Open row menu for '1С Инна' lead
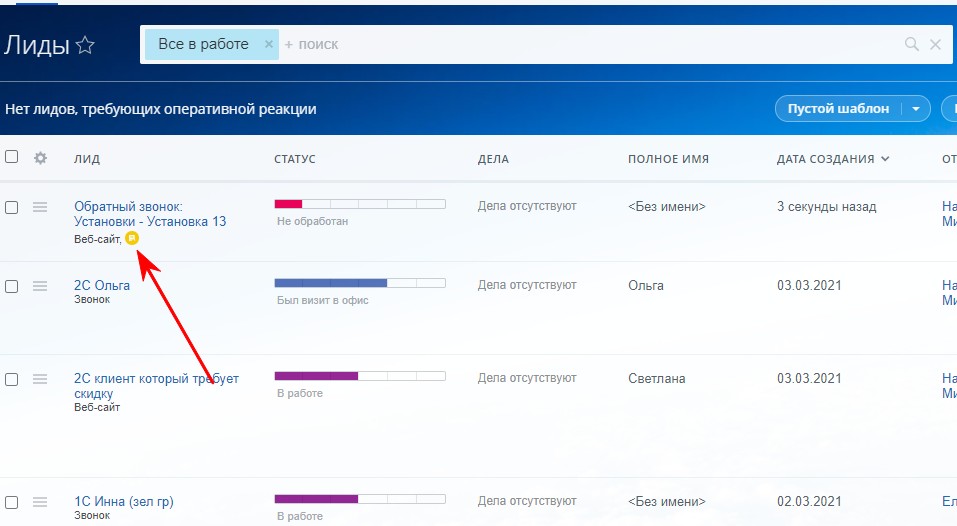The width and height of the screenshot is (957, 526). tap(40, 503)
